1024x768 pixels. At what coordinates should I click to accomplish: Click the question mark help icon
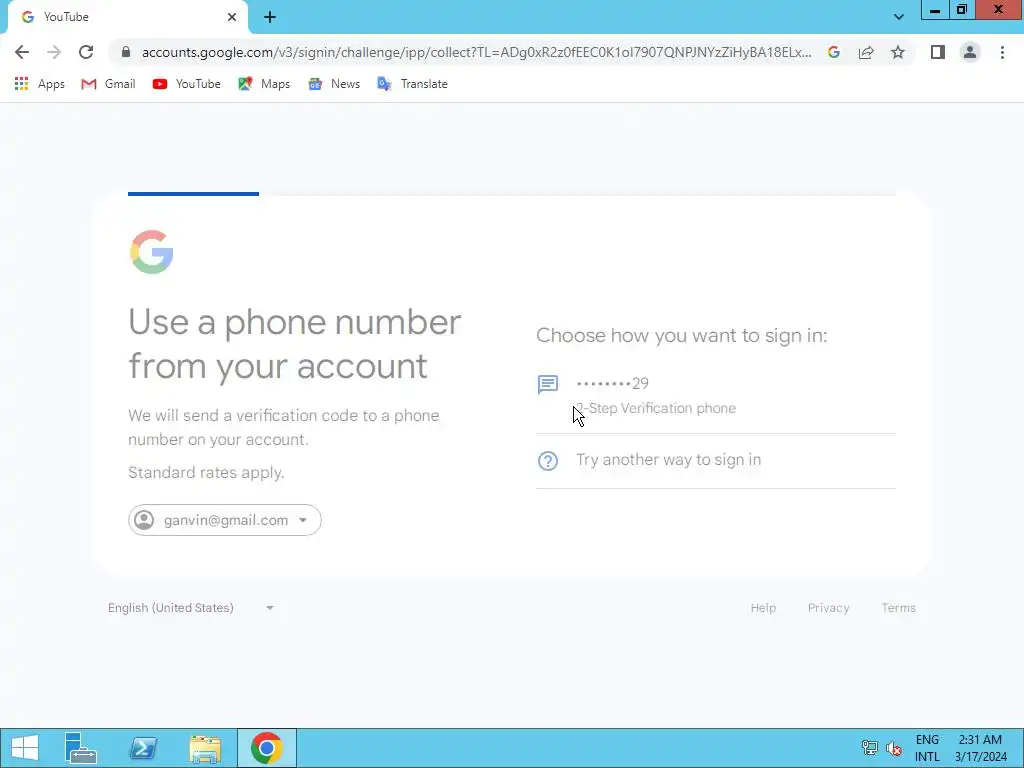548,460
